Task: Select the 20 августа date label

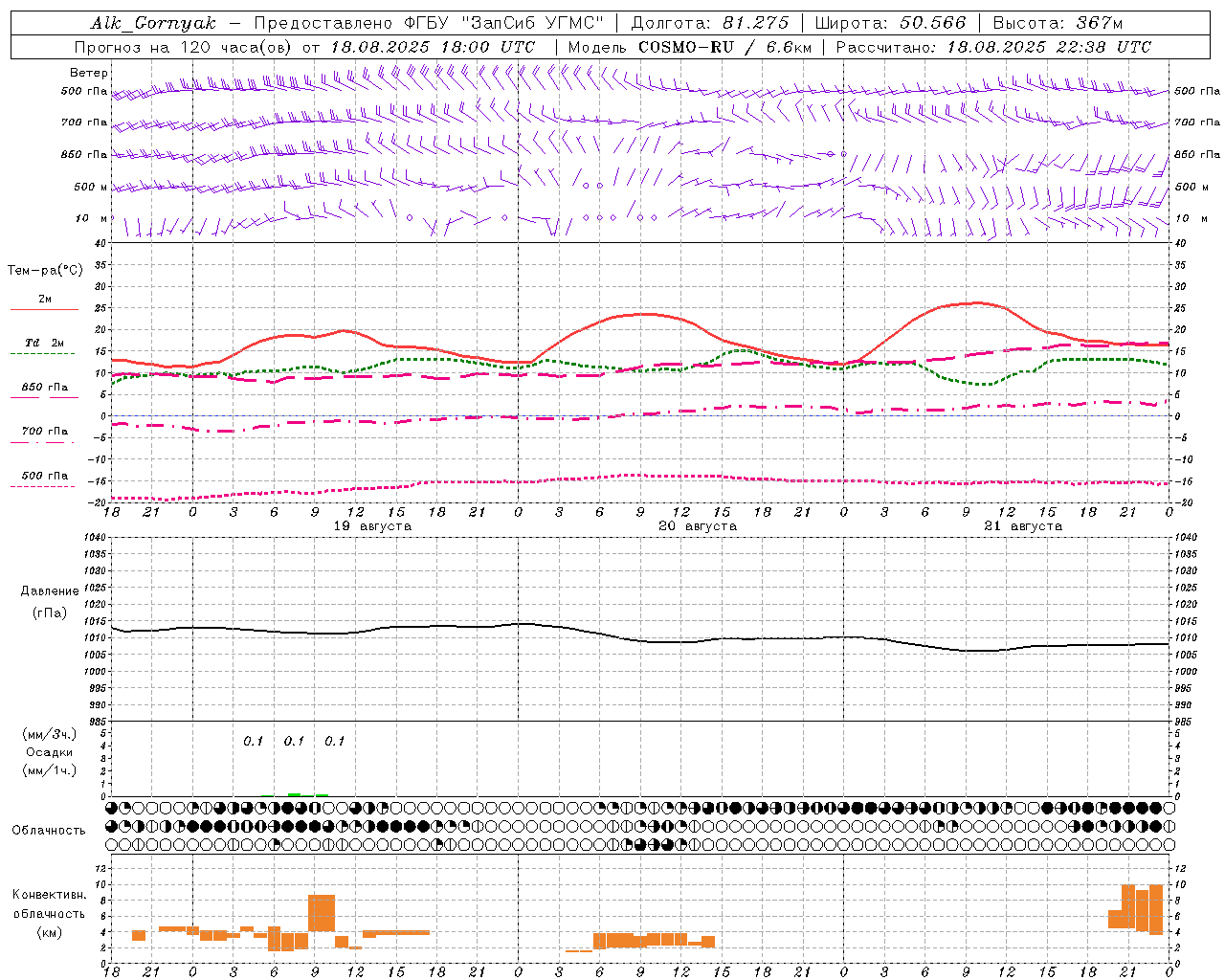Action: pyautogui.click(x=698, y=526)
